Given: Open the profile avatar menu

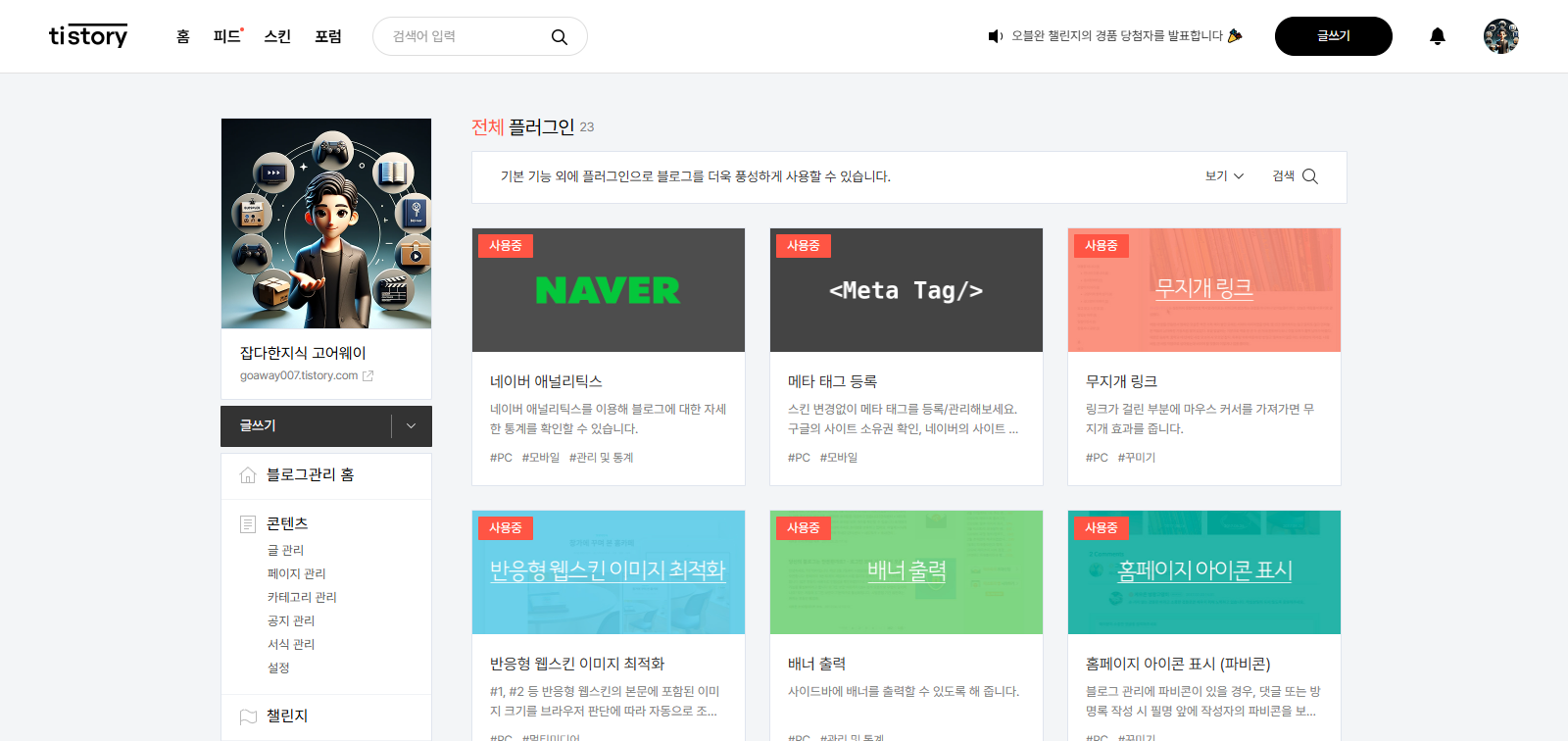Looking at the screenshot, I should pos(1500,36).
